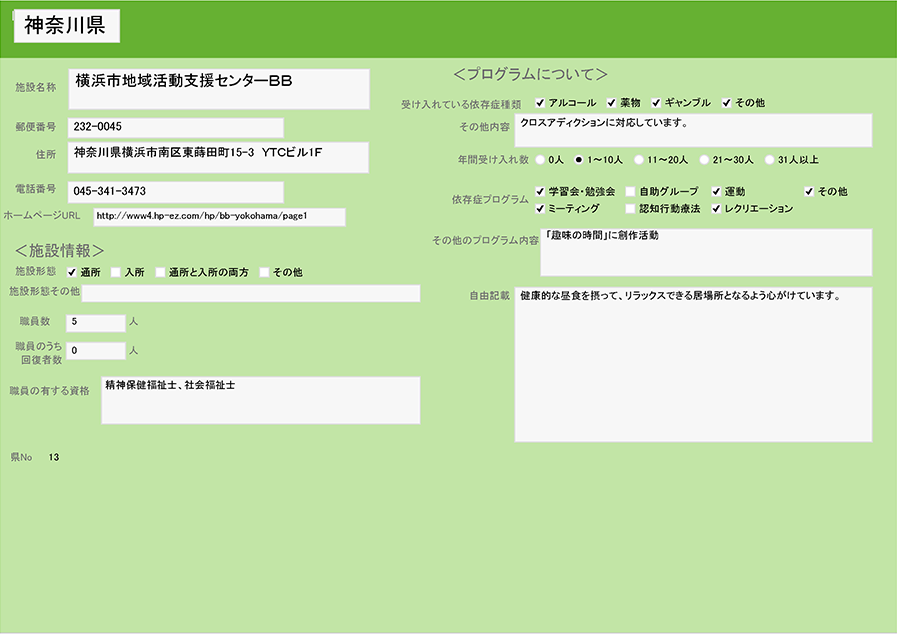Check the 通所と入所の両方 checkbox
The image size is (897, 634).
point(160,272)
